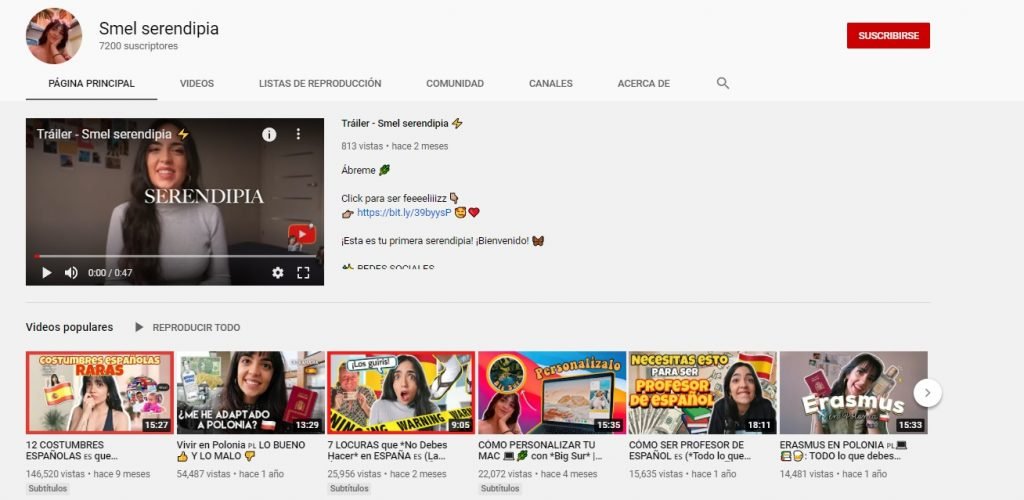Viewport: 1024px width, 500px height.
Task: Open the three-dot menu on trailer video
Action: tap(297, 134)
